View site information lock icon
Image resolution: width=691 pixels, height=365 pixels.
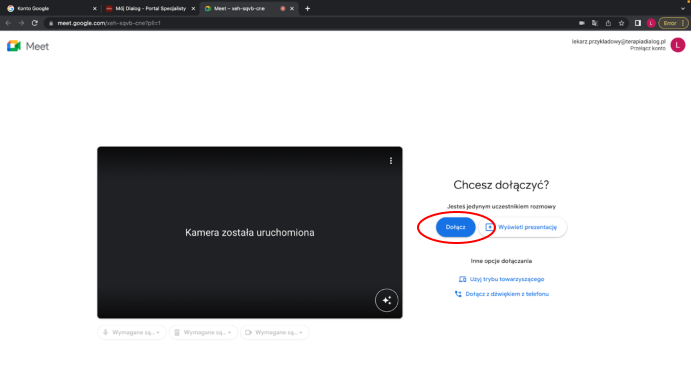[51, 23]
